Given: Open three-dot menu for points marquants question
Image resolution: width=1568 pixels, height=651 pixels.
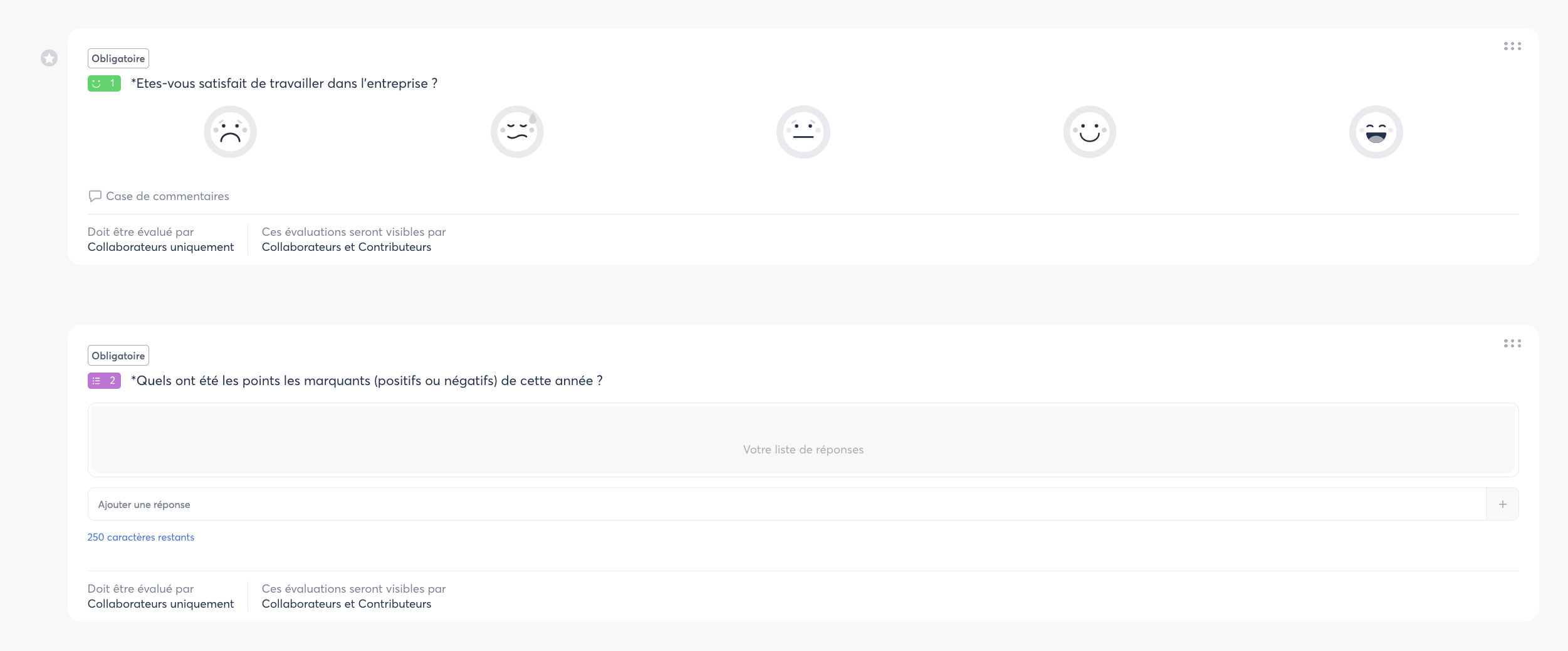Looking at the screenshot, I should coord(1512,344).
